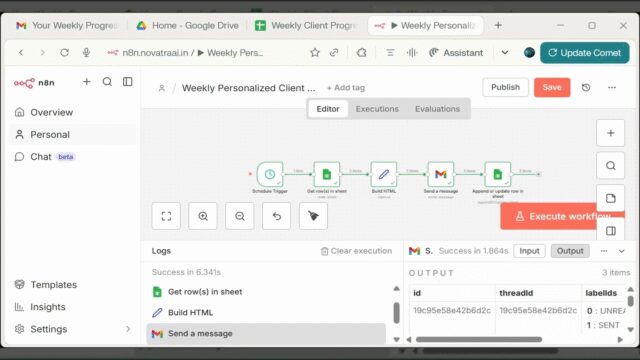
Task: Expand the Settings submenu arrow
Action: pyautogui.click(x=128, y=329)
